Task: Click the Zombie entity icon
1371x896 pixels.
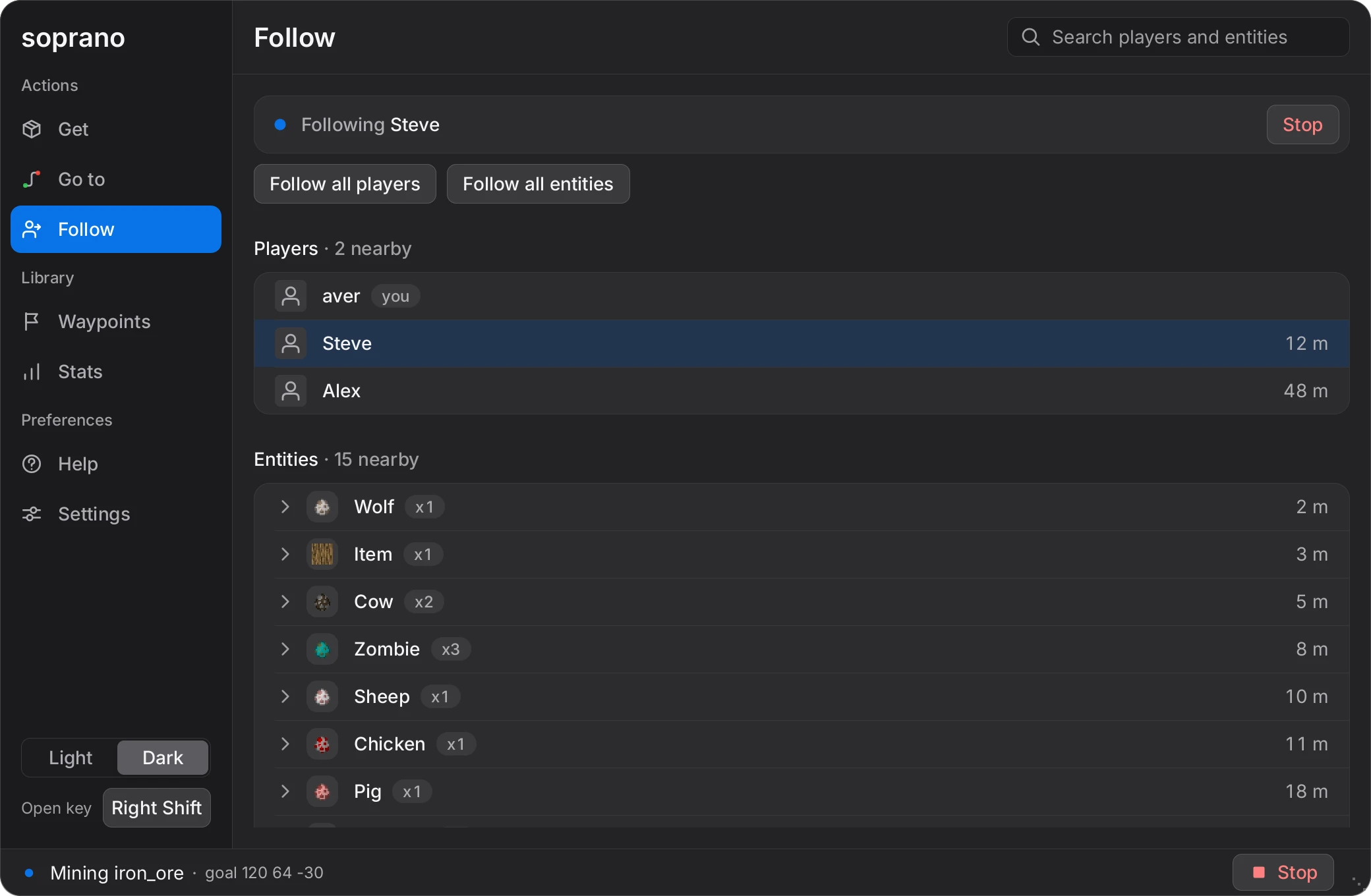Action: pyautogui.click(x=322, y=649)
